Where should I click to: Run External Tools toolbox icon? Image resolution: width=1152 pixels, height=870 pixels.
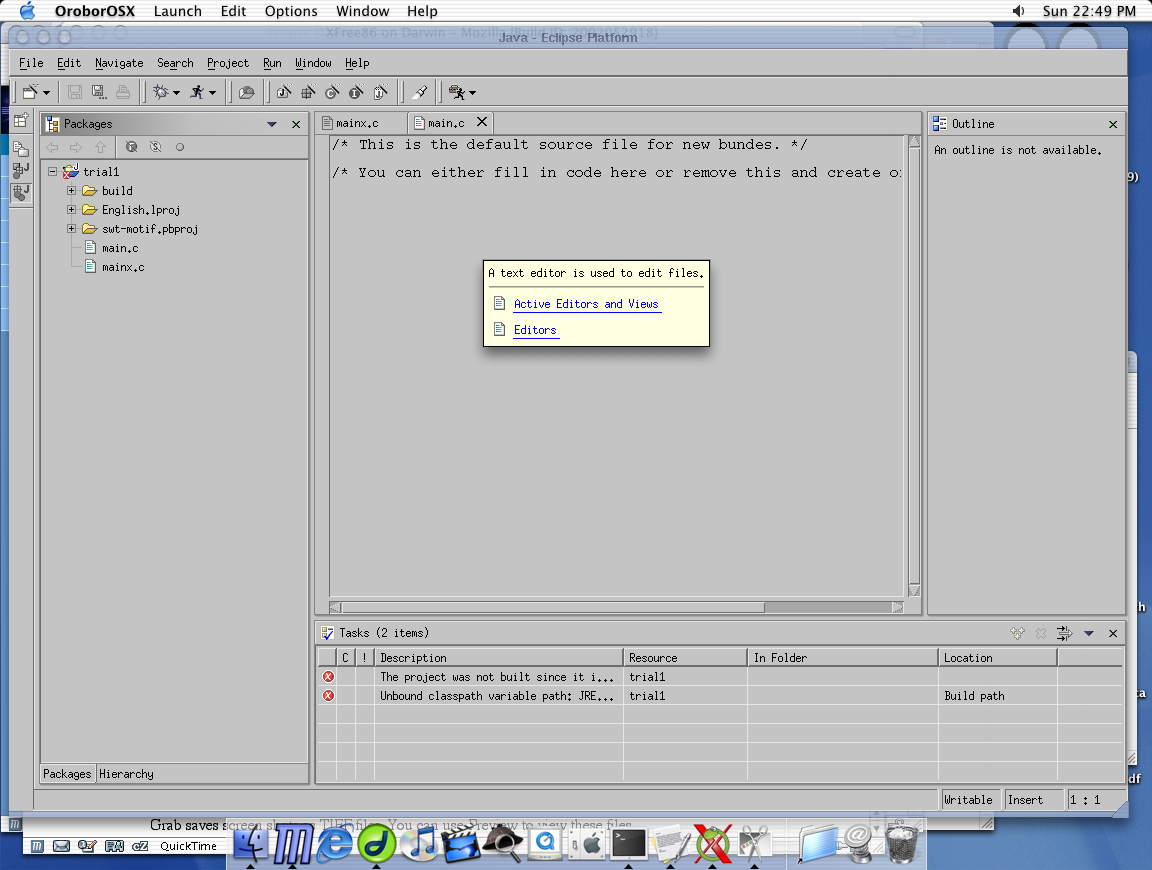tap(456, 92)
